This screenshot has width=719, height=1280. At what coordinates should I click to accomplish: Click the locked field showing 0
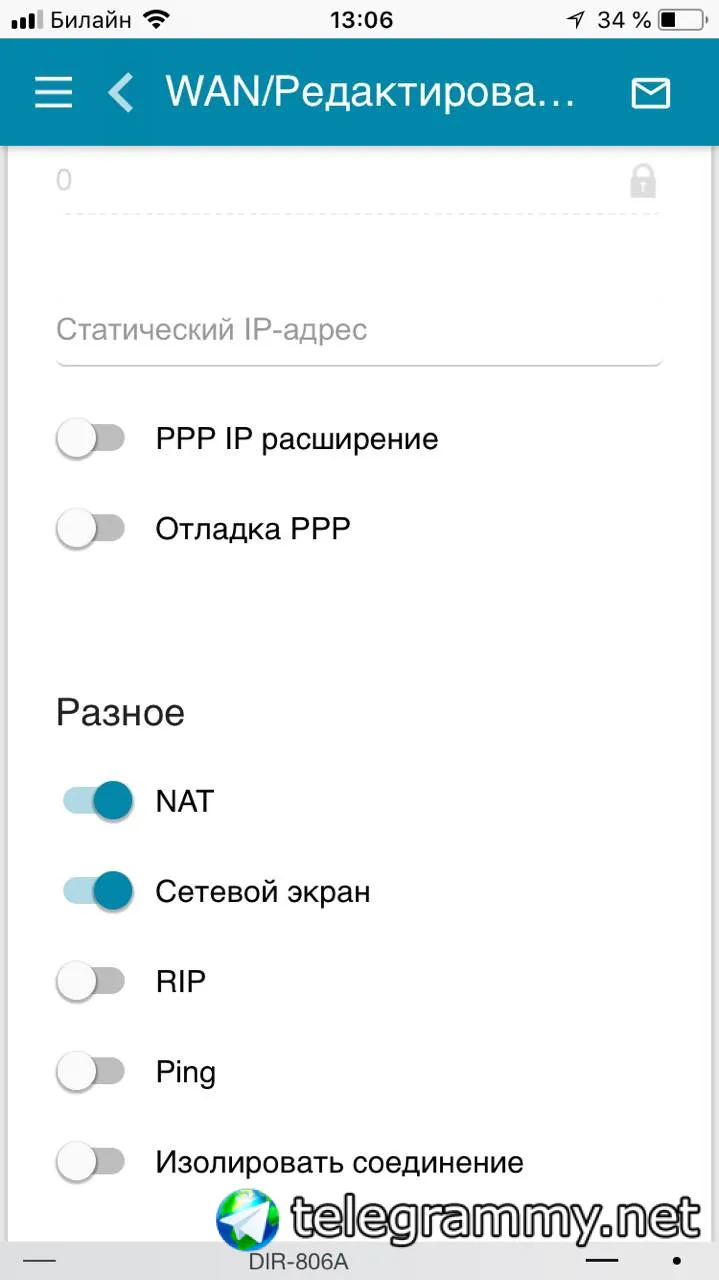[330, 181]
